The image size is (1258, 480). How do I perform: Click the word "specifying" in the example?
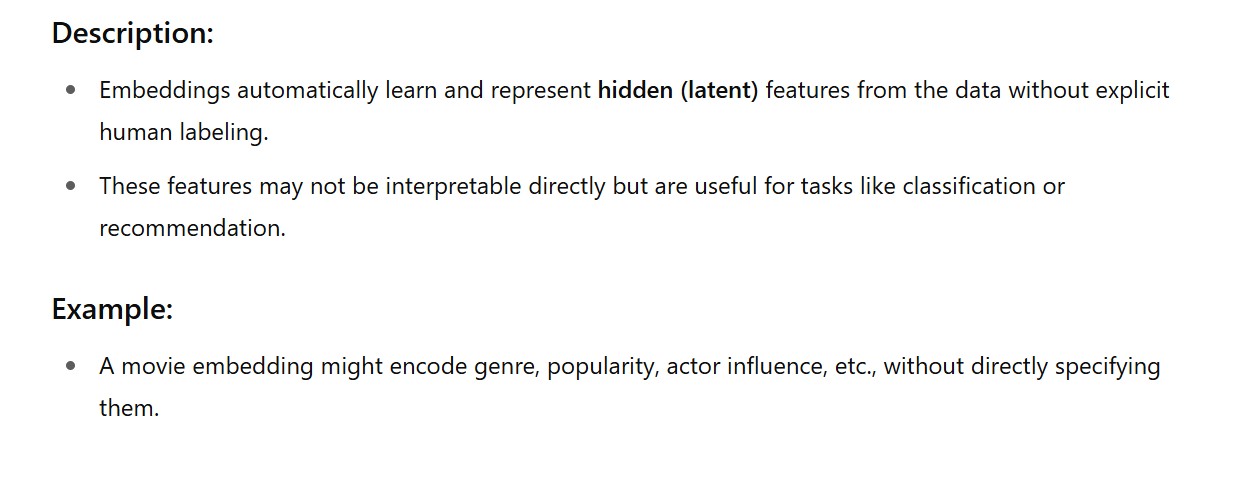pos(1105,366)
